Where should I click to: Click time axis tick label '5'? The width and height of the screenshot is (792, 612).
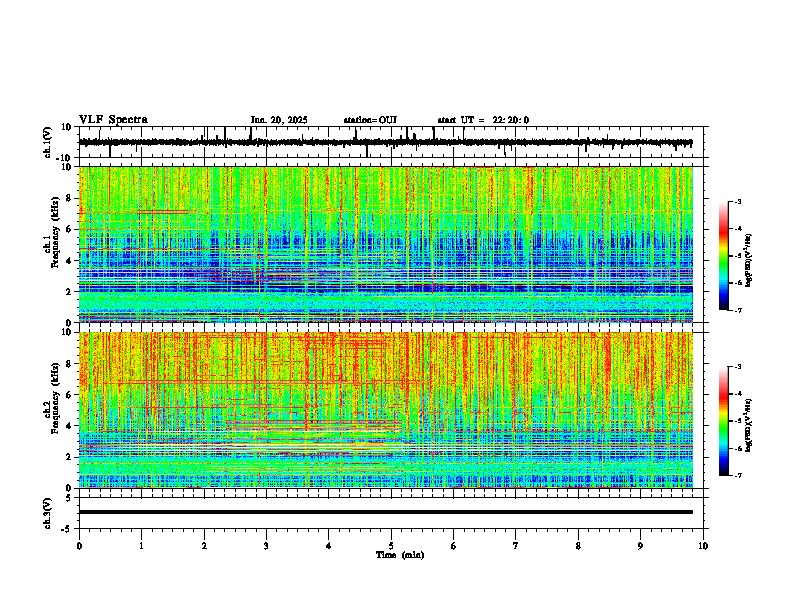click(391, 546)
